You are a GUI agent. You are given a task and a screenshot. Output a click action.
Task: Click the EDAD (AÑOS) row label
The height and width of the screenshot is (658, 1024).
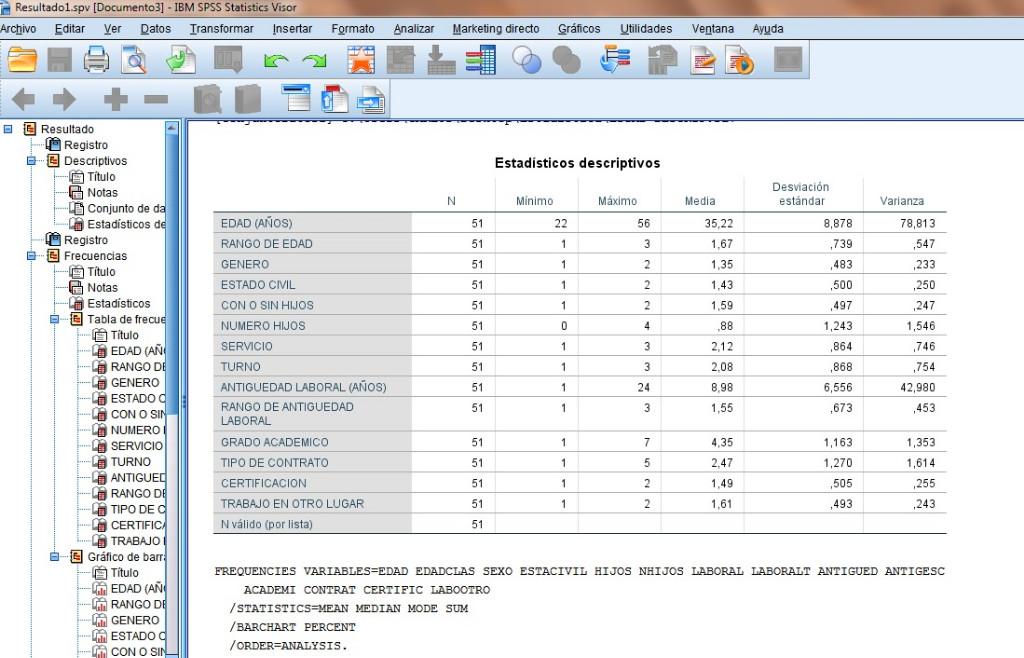coord(257,223)
